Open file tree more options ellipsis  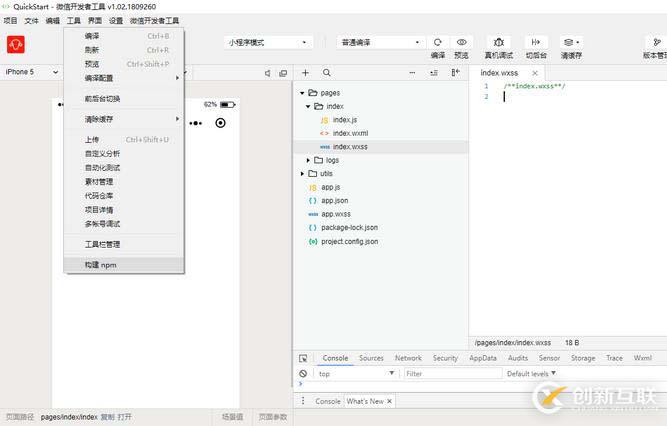pos(412,73)
